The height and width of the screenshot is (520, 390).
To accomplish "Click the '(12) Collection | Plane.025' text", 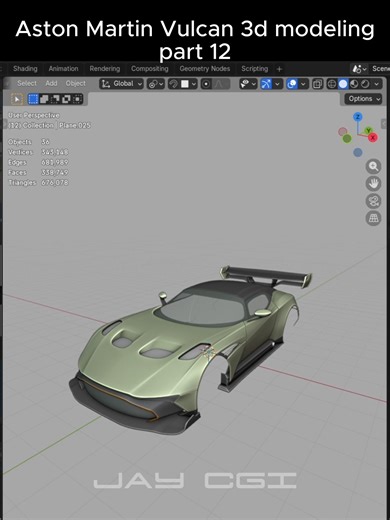I will point(49,125).
